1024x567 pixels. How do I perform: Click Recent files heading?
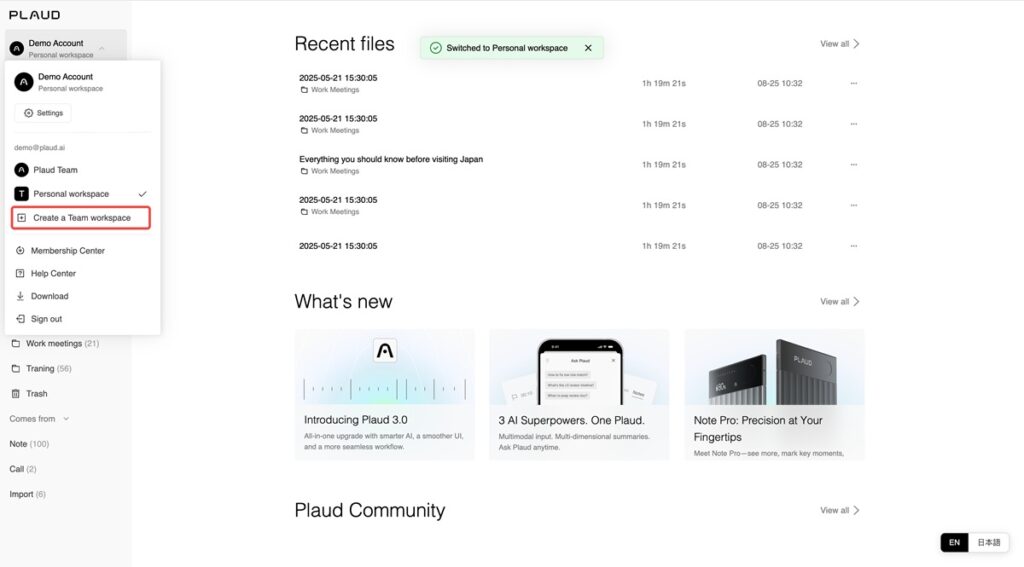tap(344, 44)
